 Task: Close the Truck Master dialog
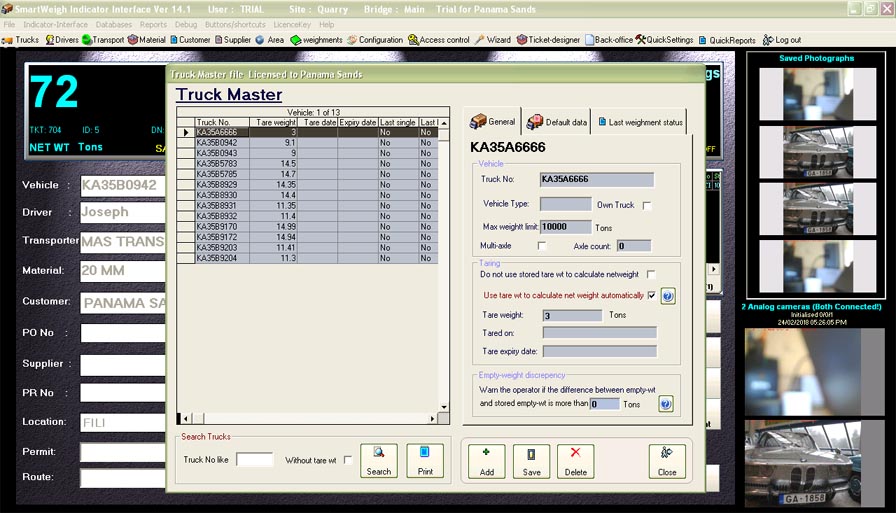(x=667, y=461)
